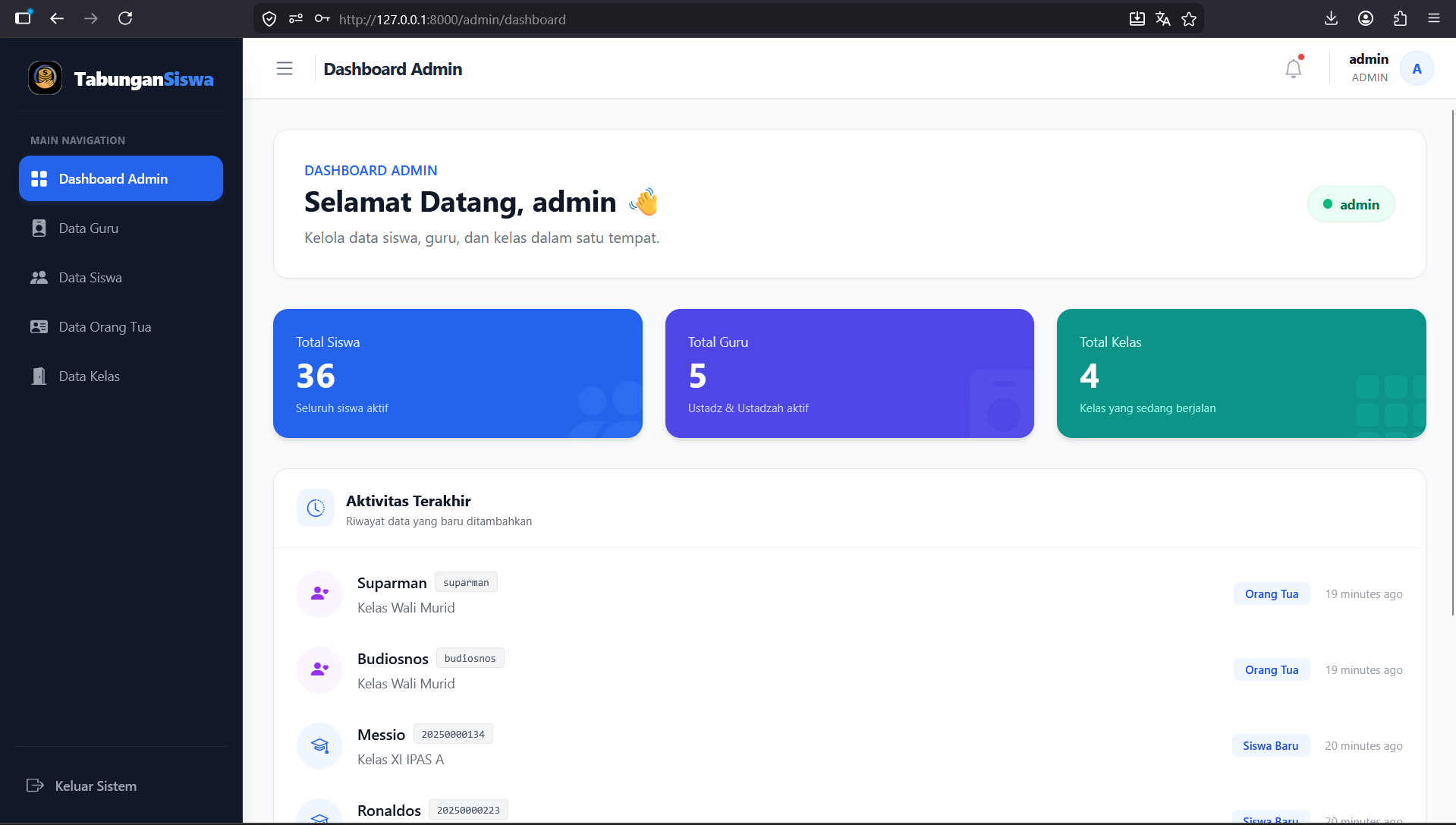Open Data Guru from sidebar
This screenshot has width=1456, height=825.
pos(121,228)
